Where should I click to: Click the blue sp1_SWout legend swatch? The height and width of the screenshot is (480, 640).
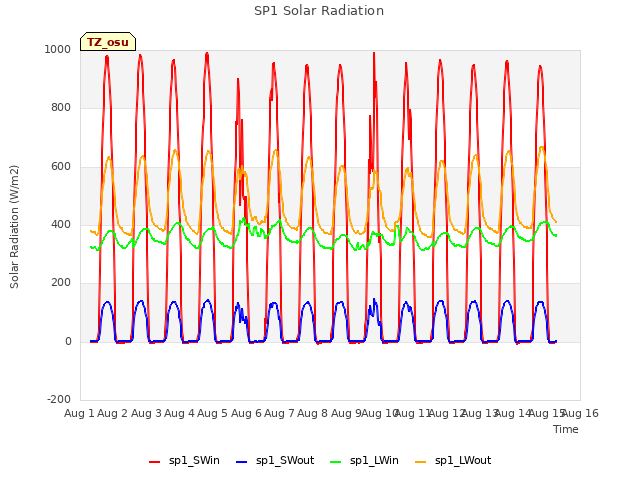(x=242, y=462)
